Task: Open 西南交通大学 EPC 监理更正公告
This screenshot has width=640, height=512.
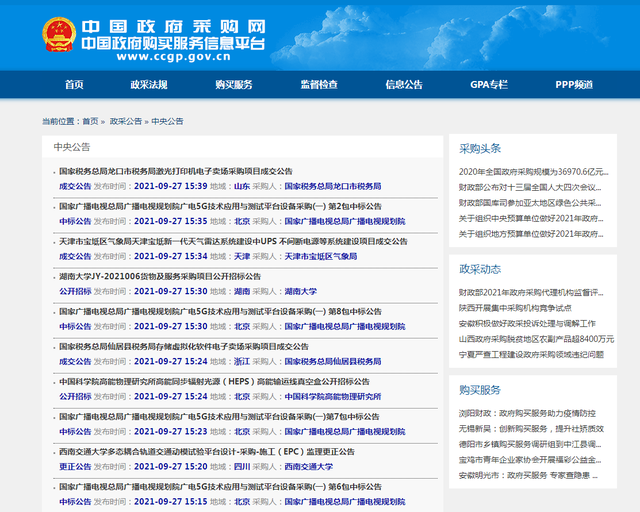Action: tap(207, 452)
